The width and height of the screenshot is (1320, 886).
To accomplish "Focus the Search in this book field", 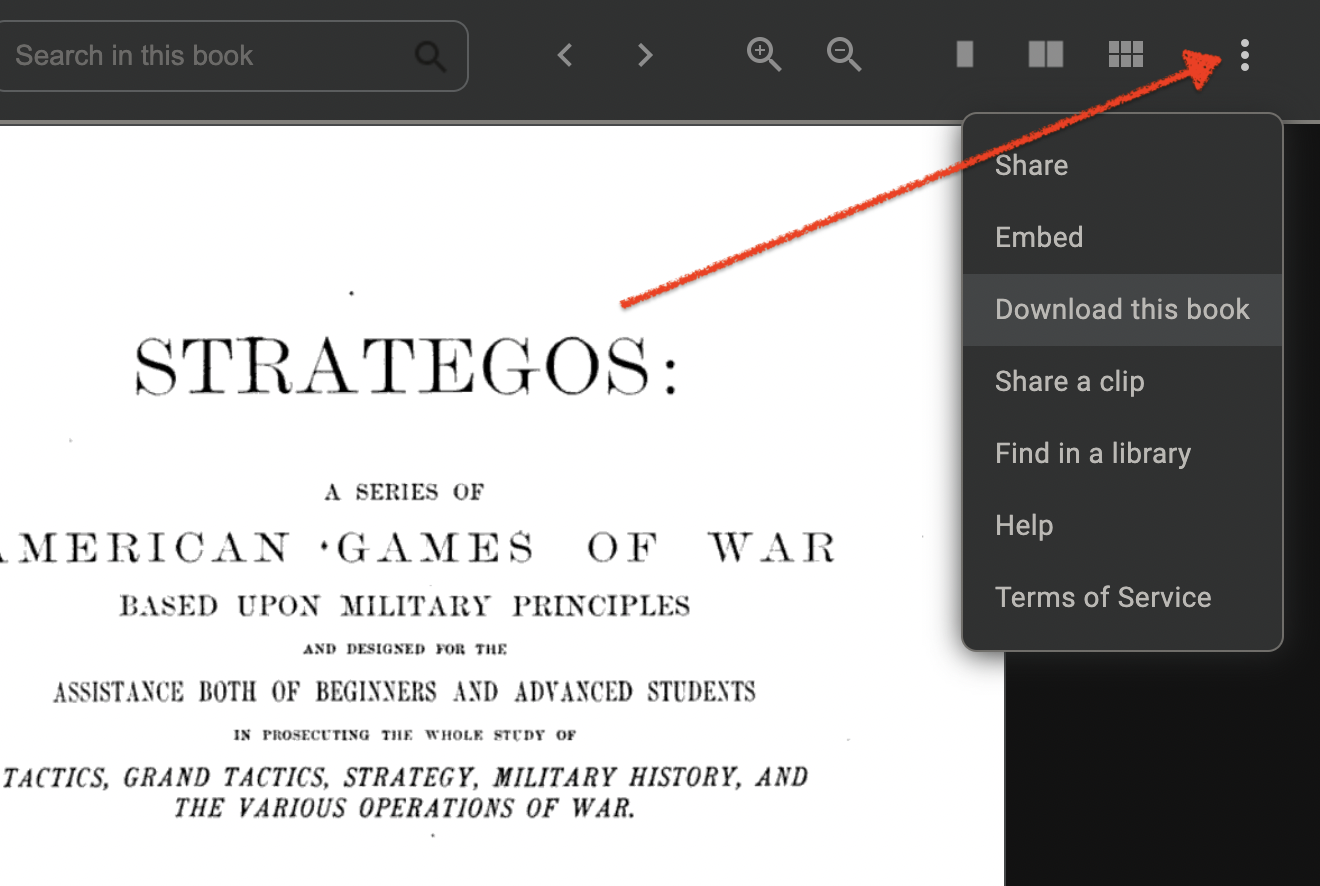I will coord(210,56).
